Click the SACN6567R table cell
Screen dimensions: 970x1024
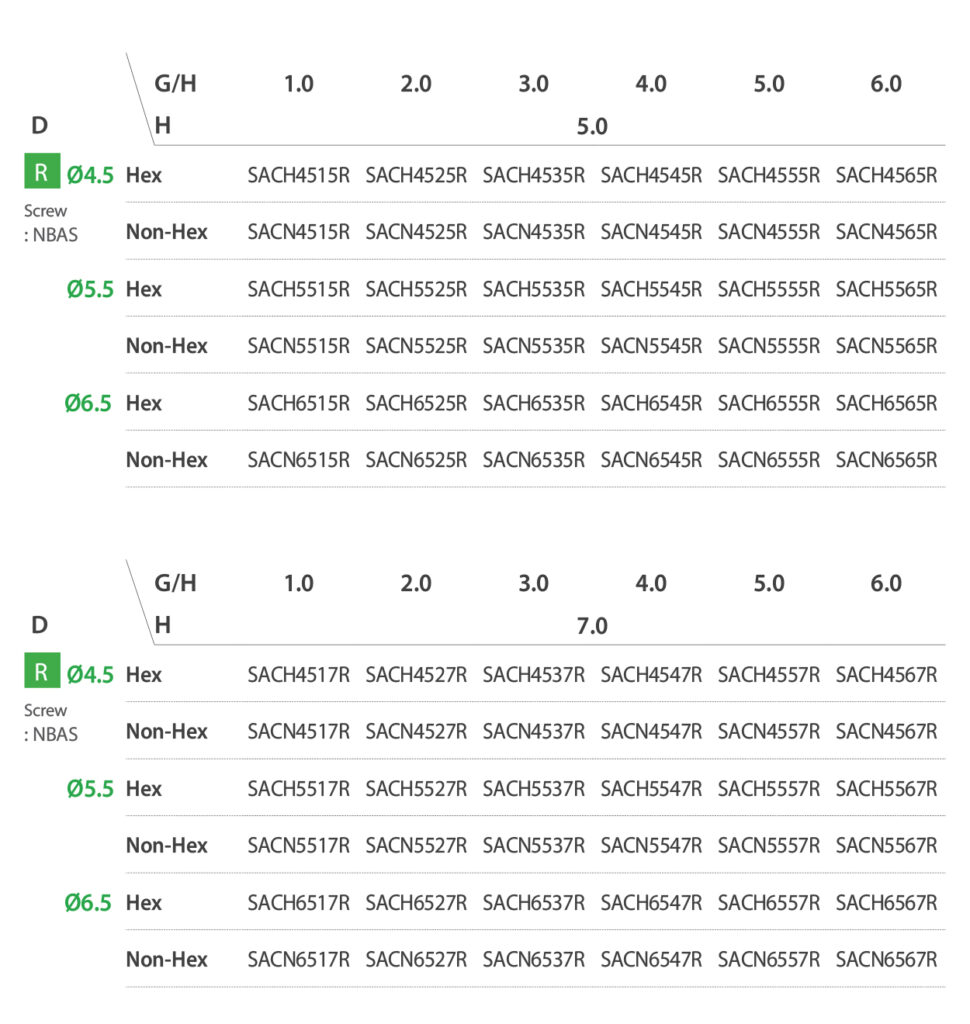pyautogui.click(x=886, y=959)
